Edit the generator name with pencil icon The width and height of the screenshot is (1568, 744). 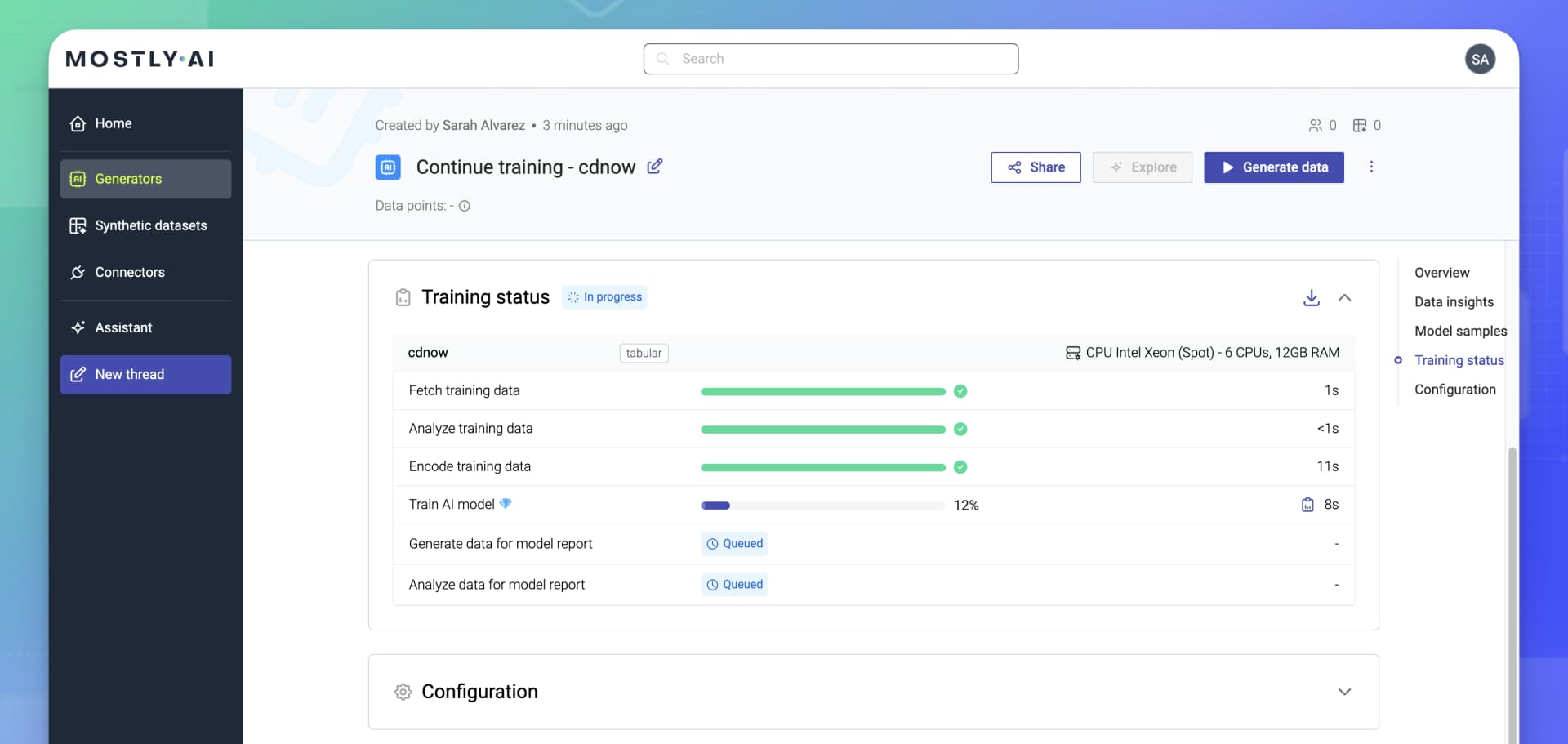(655, 167)
